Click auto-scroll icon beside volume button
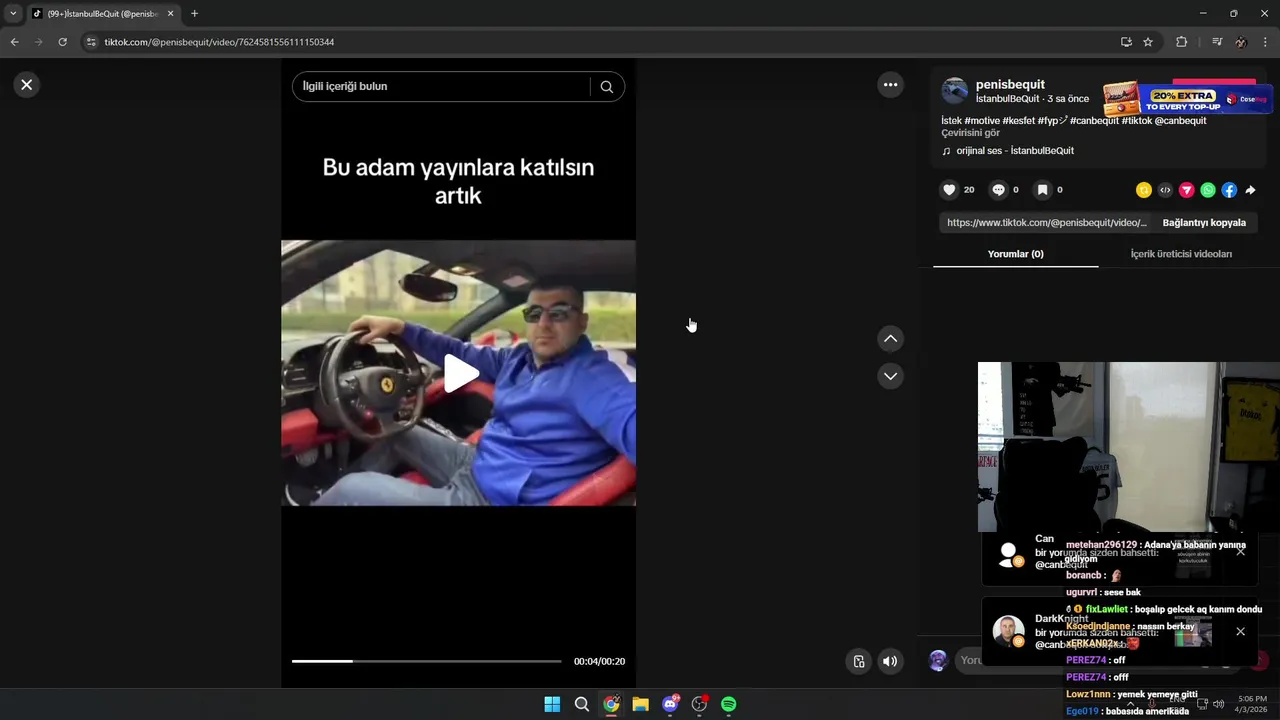1280x720 pixels. coord(858,661)
